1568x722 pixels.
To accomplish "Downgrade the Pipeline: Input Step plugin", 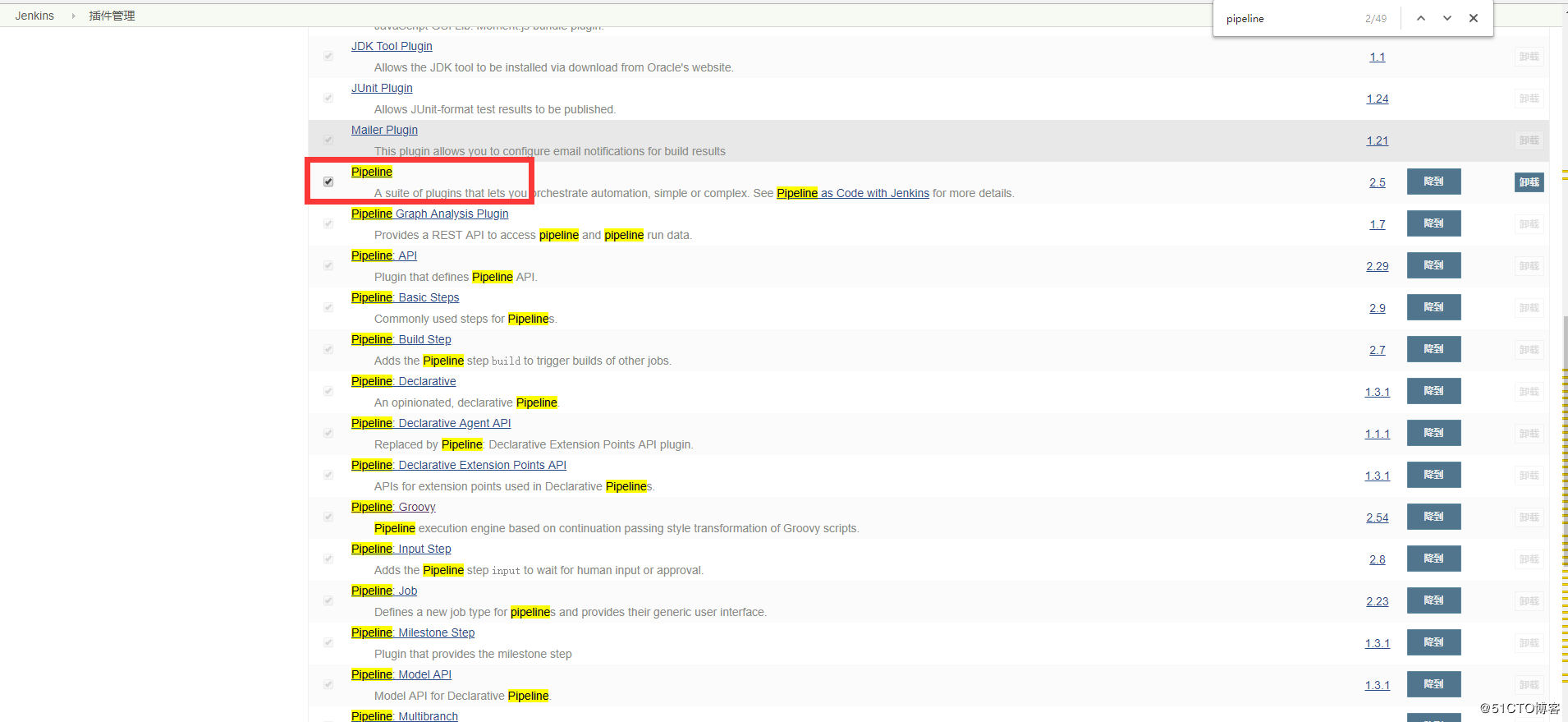I will click(x=1434, y=559).
